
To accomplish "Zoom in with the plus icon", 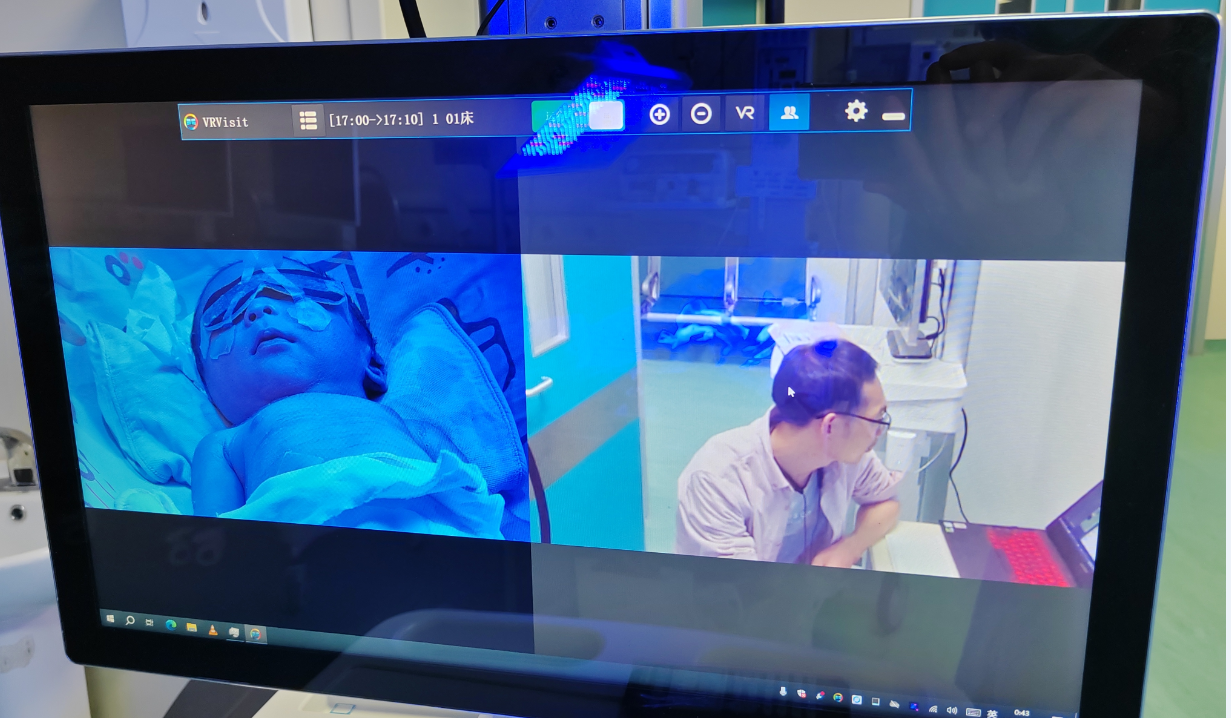I will point(661,114).
